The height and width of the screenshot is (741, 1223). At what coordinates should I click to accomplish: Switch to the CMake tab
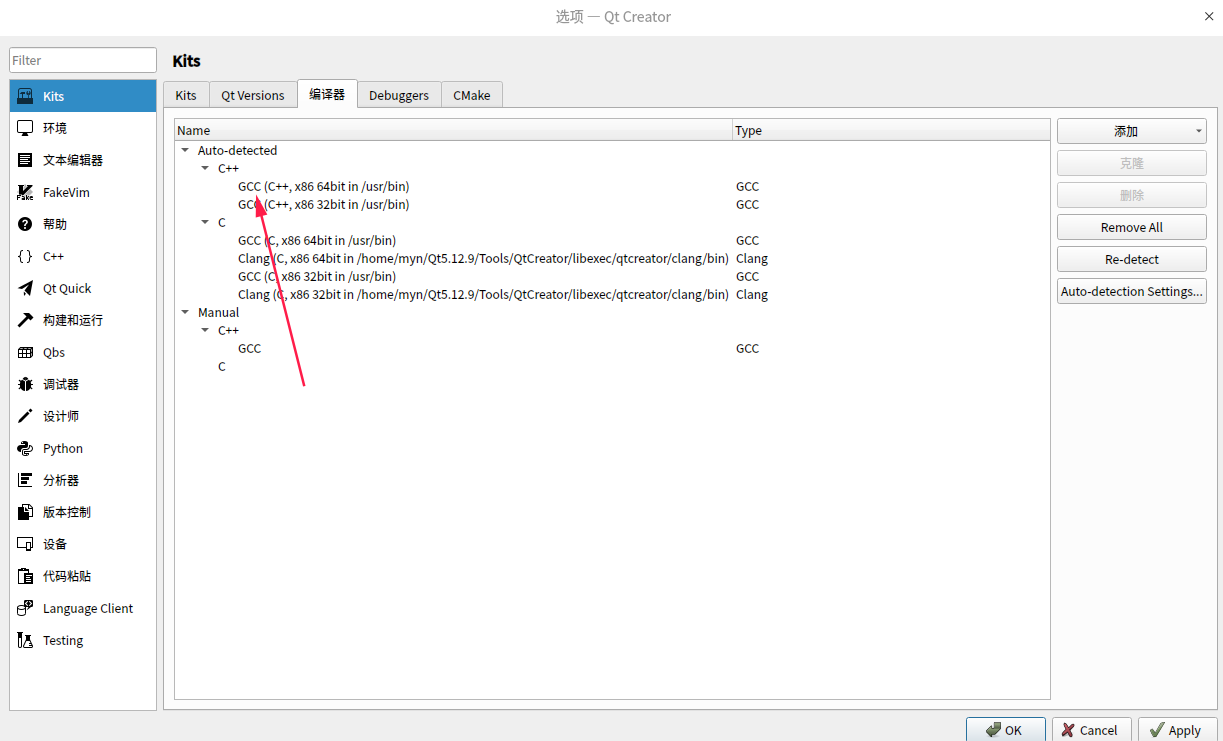click(472, 95)
